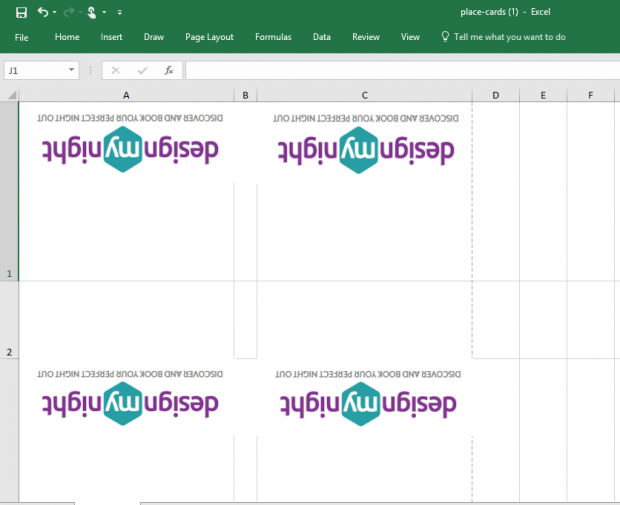Toggle Touch/Mouse mode icon

pyautogui.click(x=91, y=13)
